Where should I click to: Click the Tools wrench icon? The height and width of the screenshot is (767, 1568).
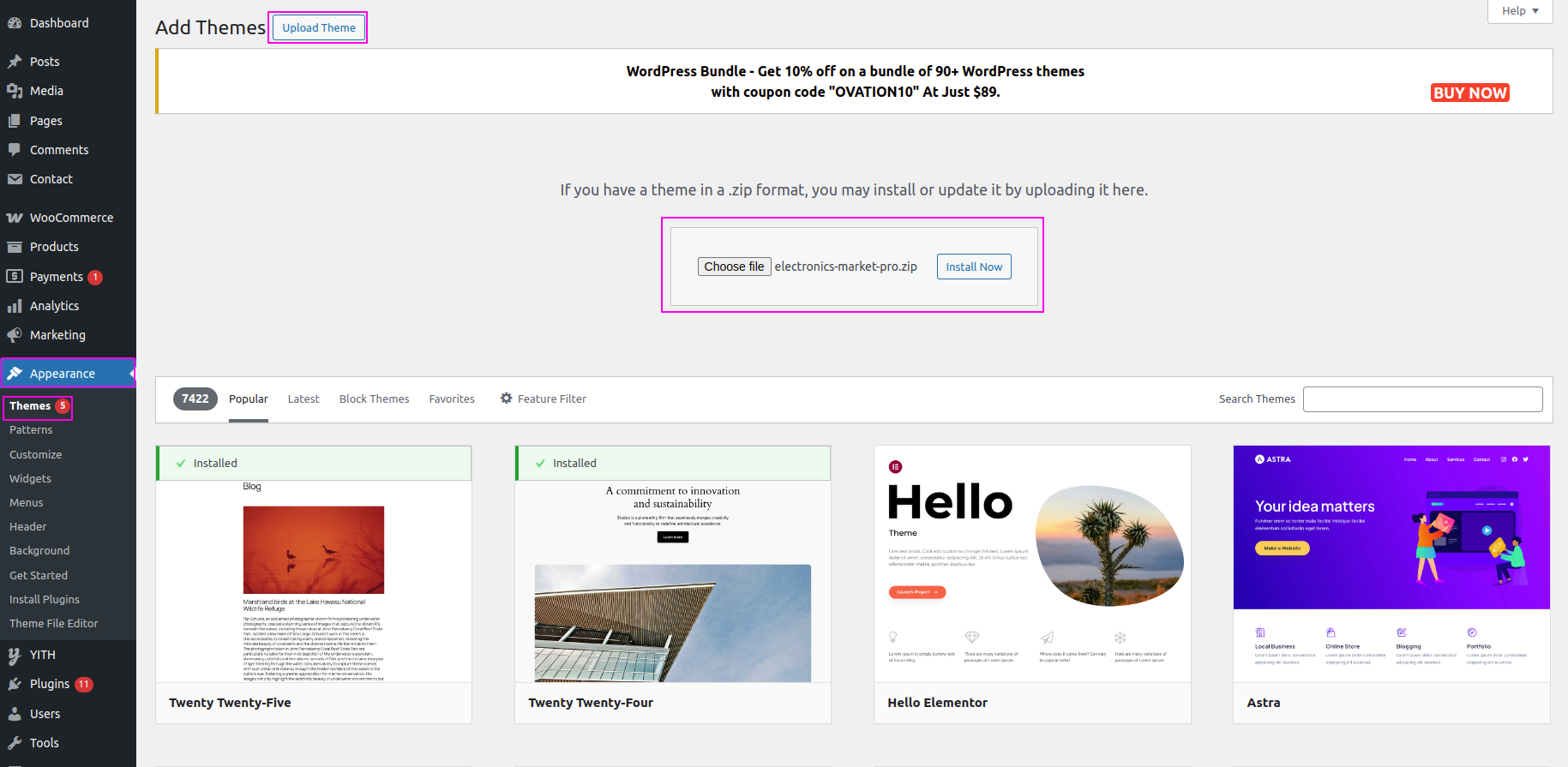coord(15,743)
